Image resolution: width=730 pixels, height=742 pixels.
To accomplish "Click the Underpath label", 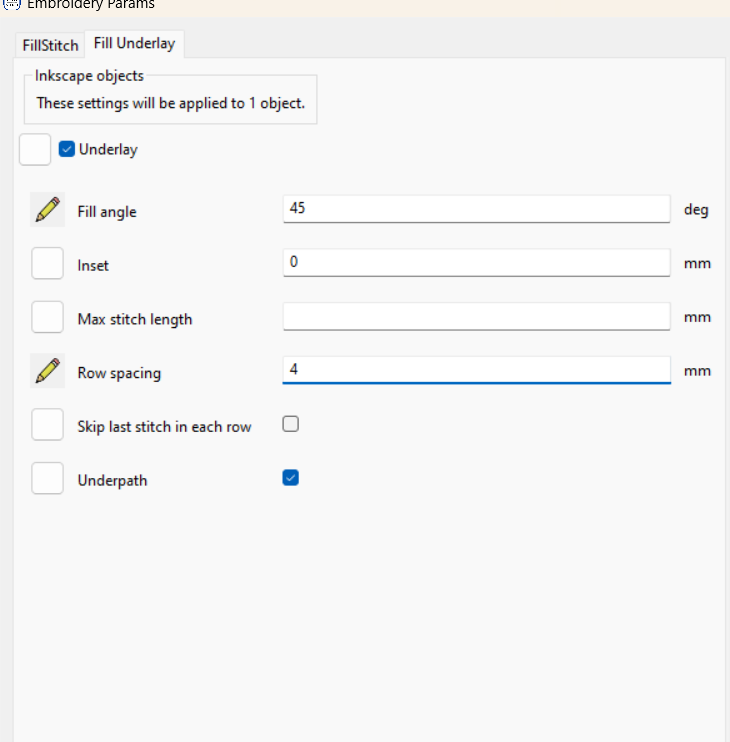I will [112, 481].
